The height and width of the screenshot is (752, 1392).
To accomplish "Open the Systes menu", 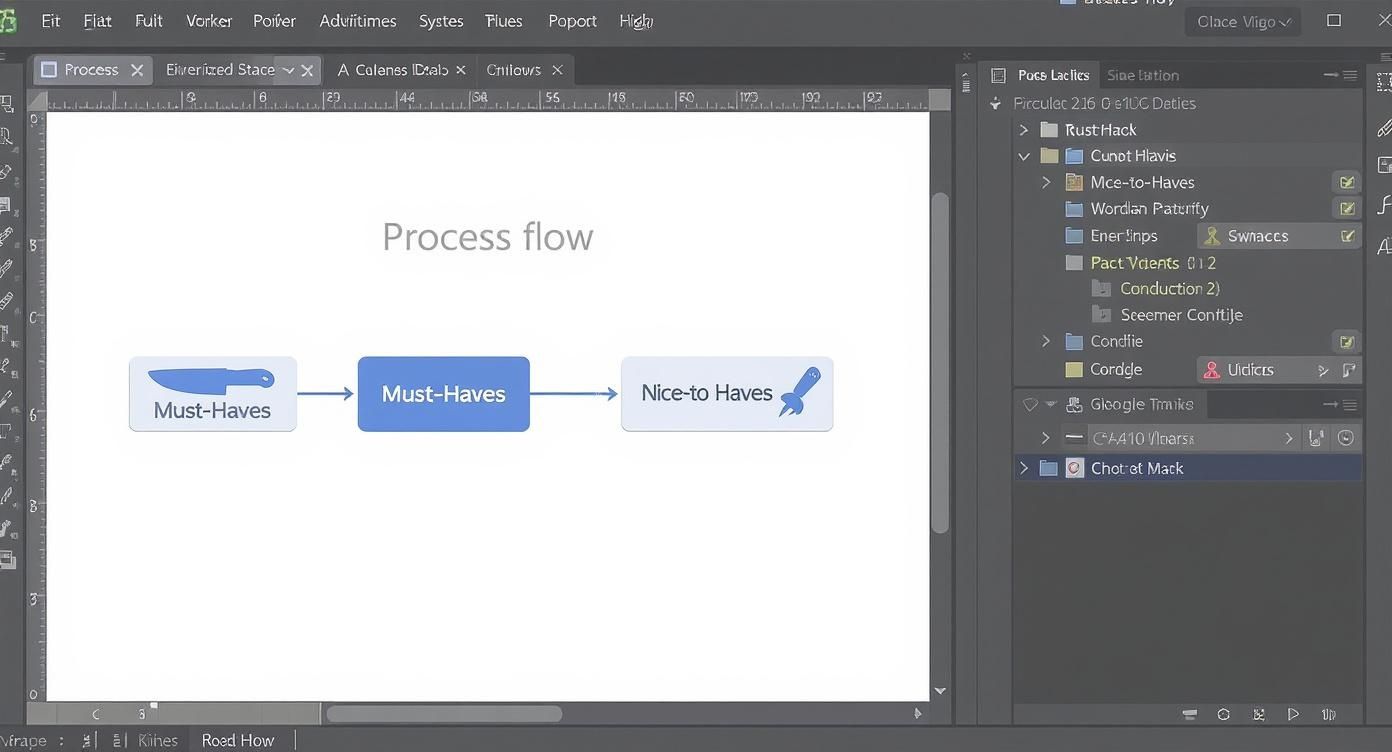I will [441, 21].
